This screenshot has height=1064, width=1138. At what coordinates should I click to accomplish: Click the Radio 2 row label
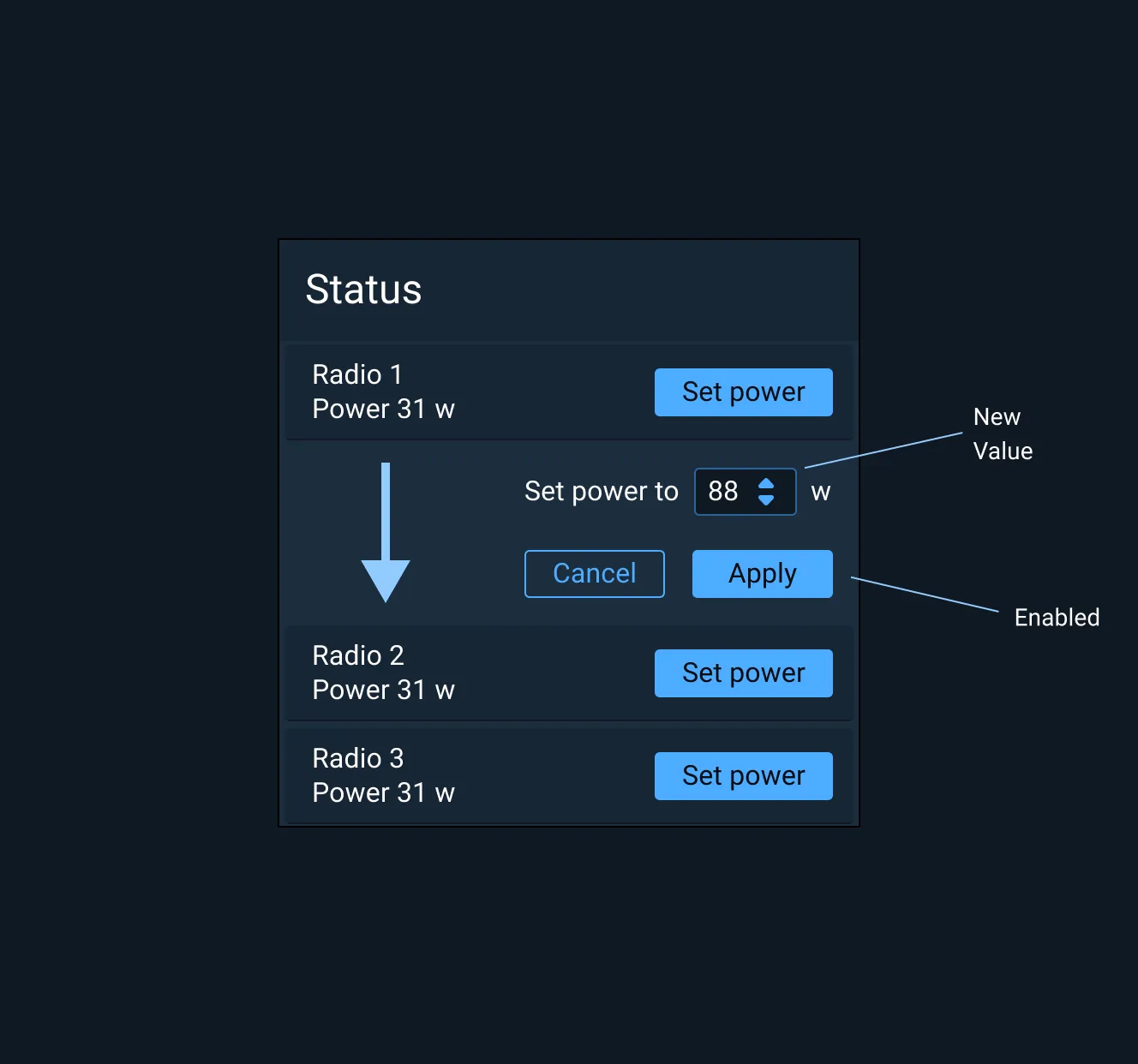[x=357, y=655]
